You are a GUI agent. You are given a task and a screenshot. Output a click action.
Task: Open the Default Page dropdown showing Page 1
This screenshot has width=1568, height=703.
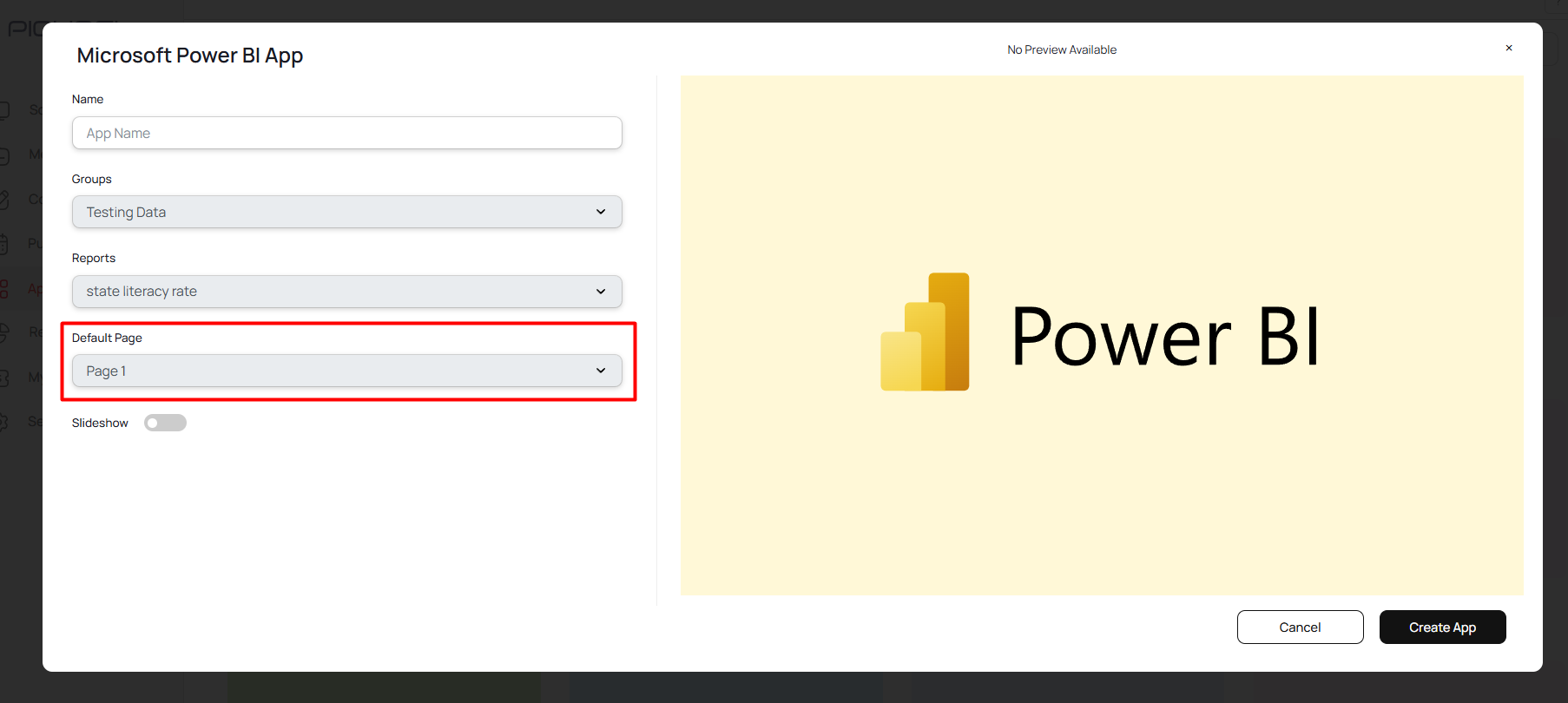[346, 371]
